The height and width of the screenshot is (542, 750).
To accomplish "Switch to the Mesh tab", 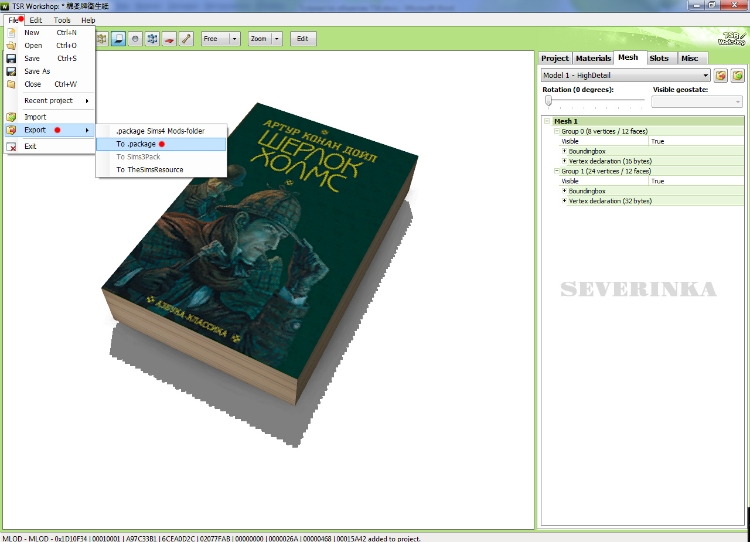I will point(628,57).
